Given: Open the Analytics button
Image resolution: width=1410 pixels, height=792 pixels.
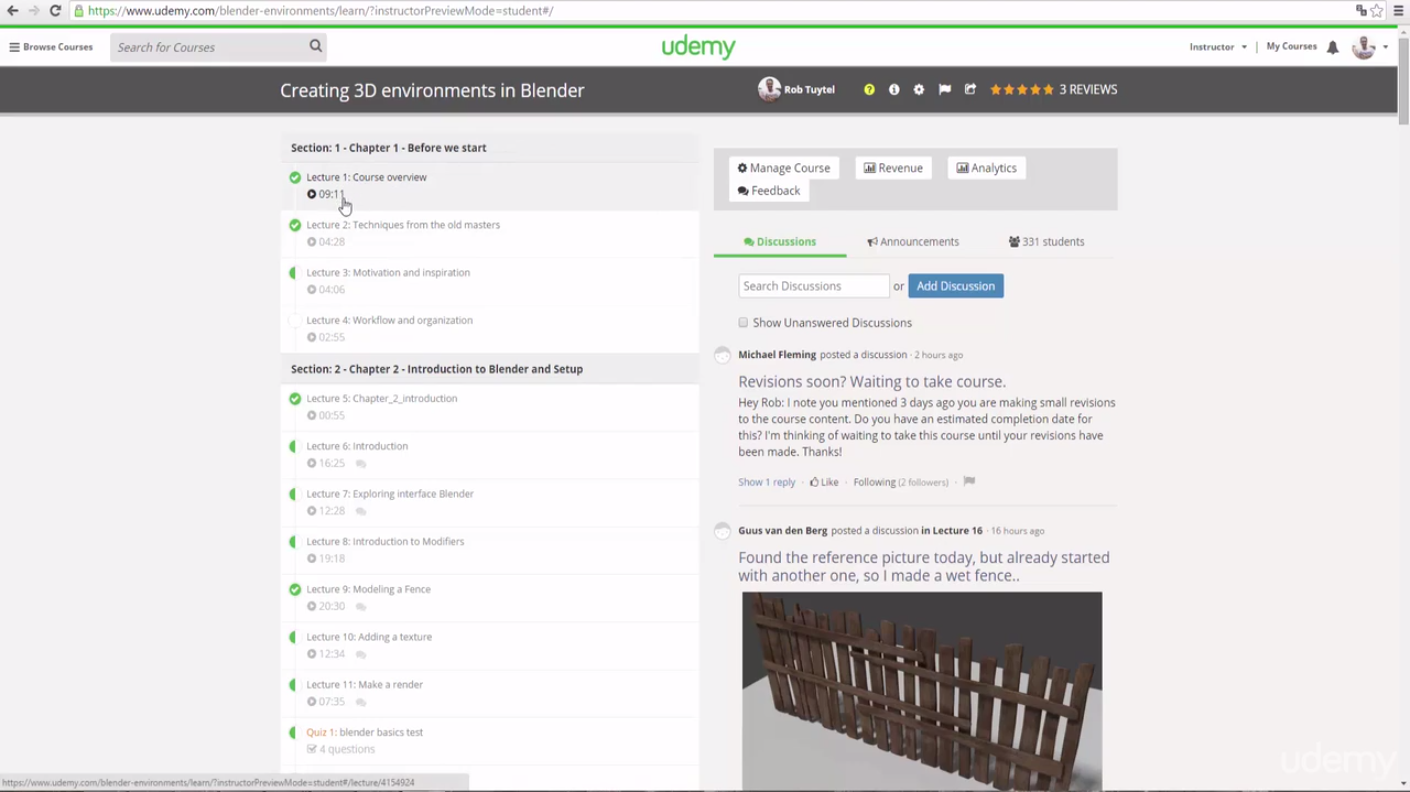Looking at the screenshot, I should tap(986, 168).
